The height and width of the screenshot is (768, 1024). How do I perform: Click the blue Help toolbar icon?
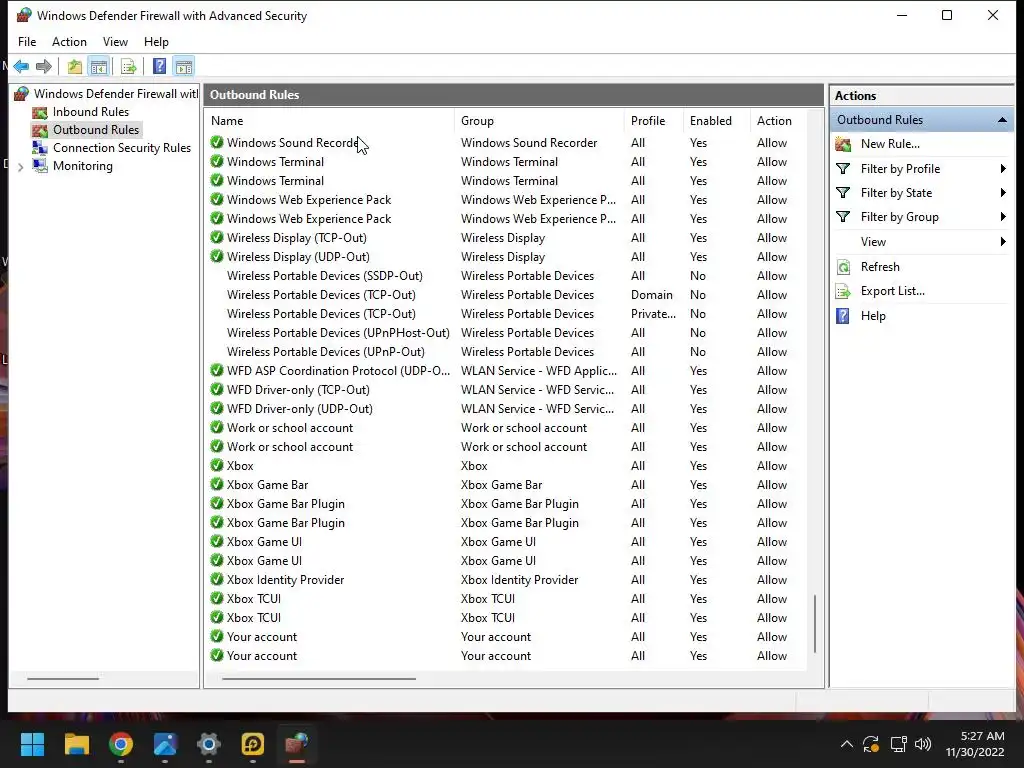159,66
